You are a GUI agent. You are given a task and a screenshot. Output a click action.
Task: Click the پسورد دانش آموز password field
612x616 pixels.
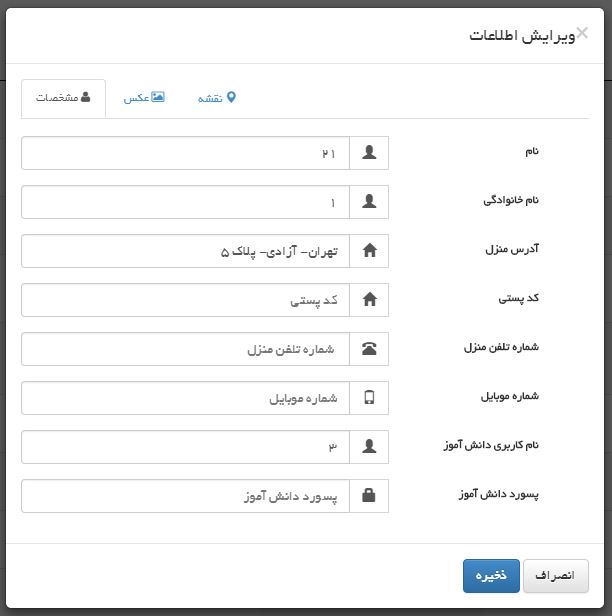[185, 496]
